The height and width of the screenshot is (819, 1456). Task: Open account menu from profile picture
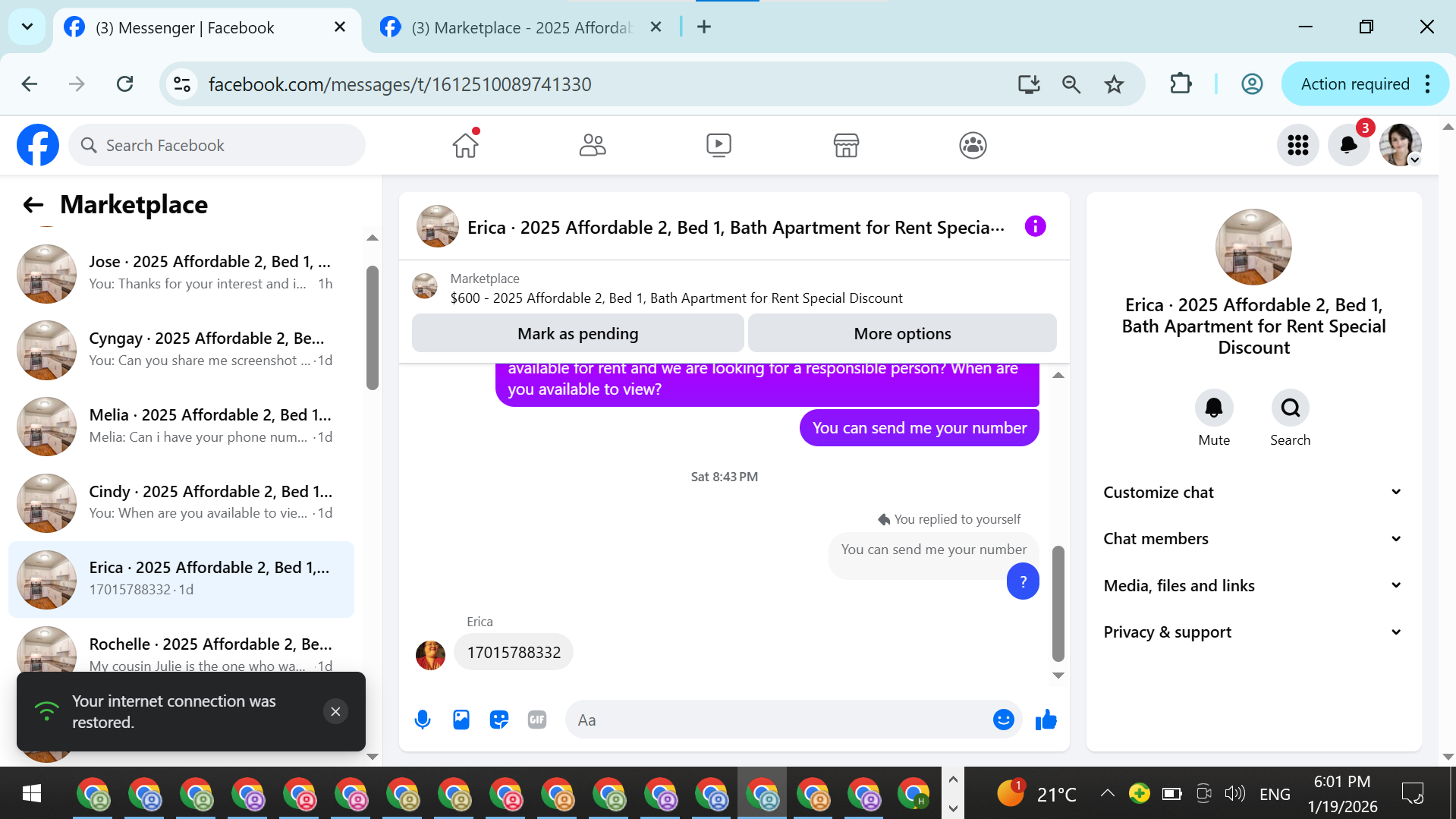[1401, 145]
